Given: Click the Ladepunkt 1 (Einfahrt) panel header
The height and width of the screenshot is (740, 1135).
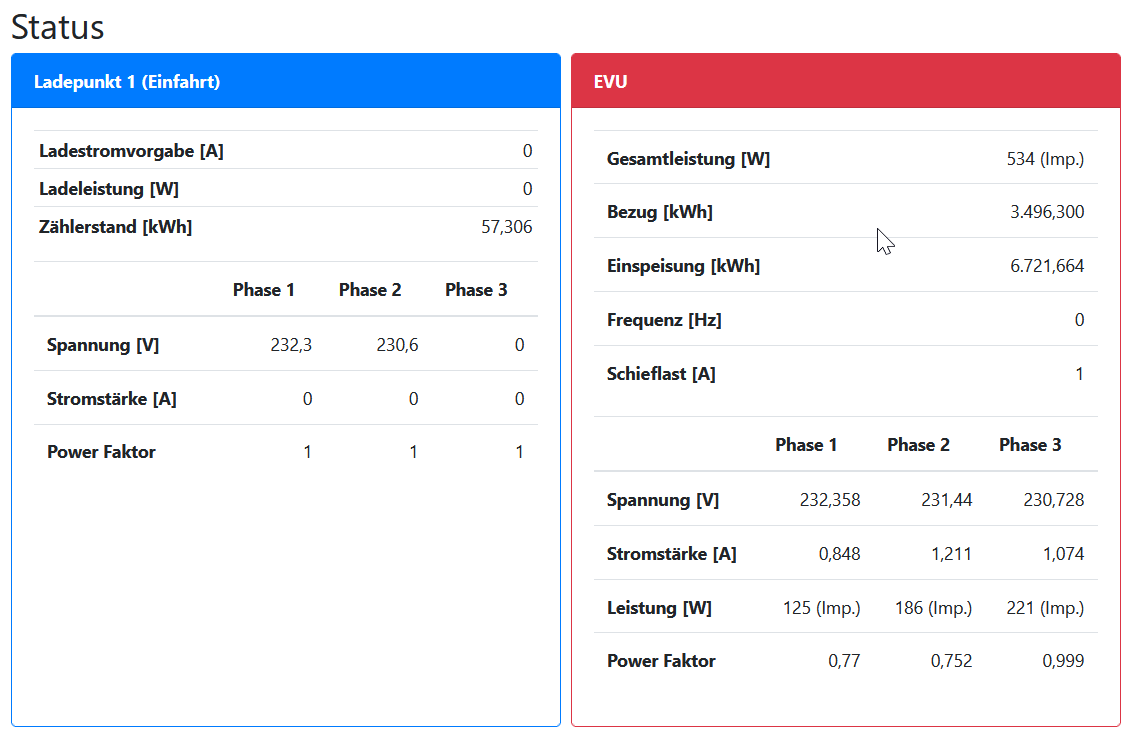Looking at the screenshot, I should click(x=127, y=82).
